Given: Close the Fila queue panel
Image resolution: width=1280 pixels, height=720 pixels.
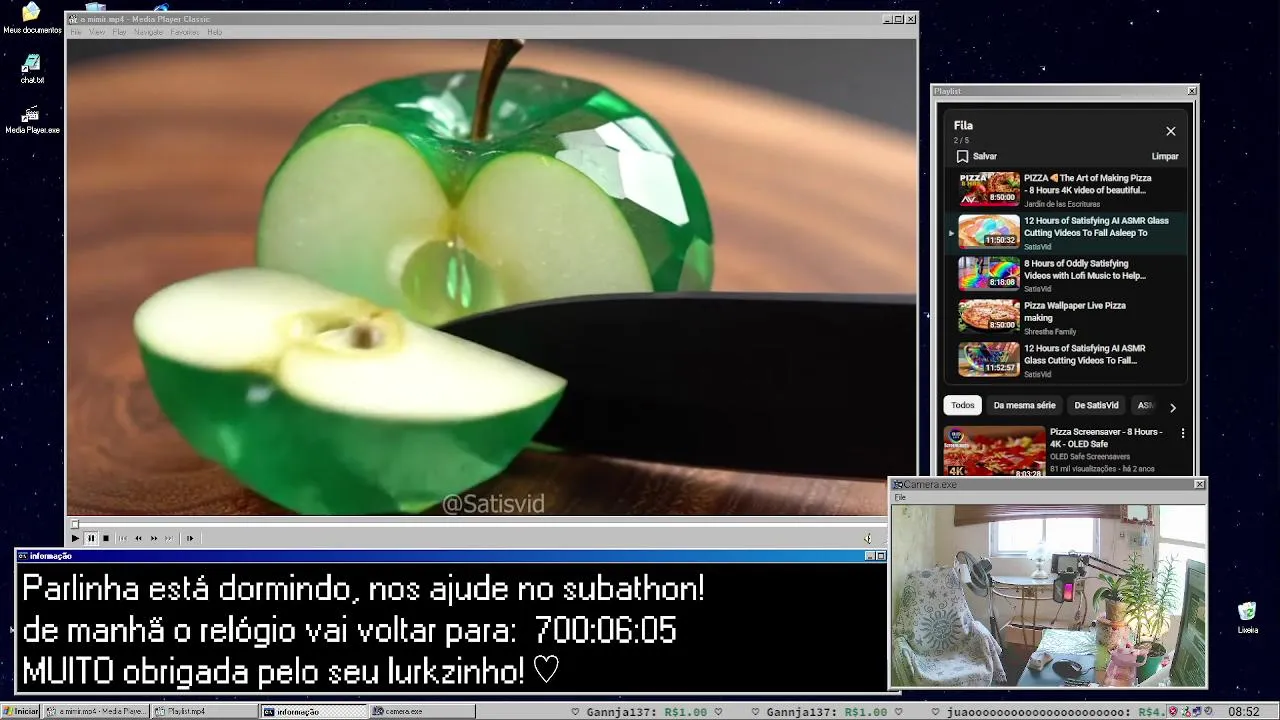Looking at the screenshot, I should (1171, 131).
